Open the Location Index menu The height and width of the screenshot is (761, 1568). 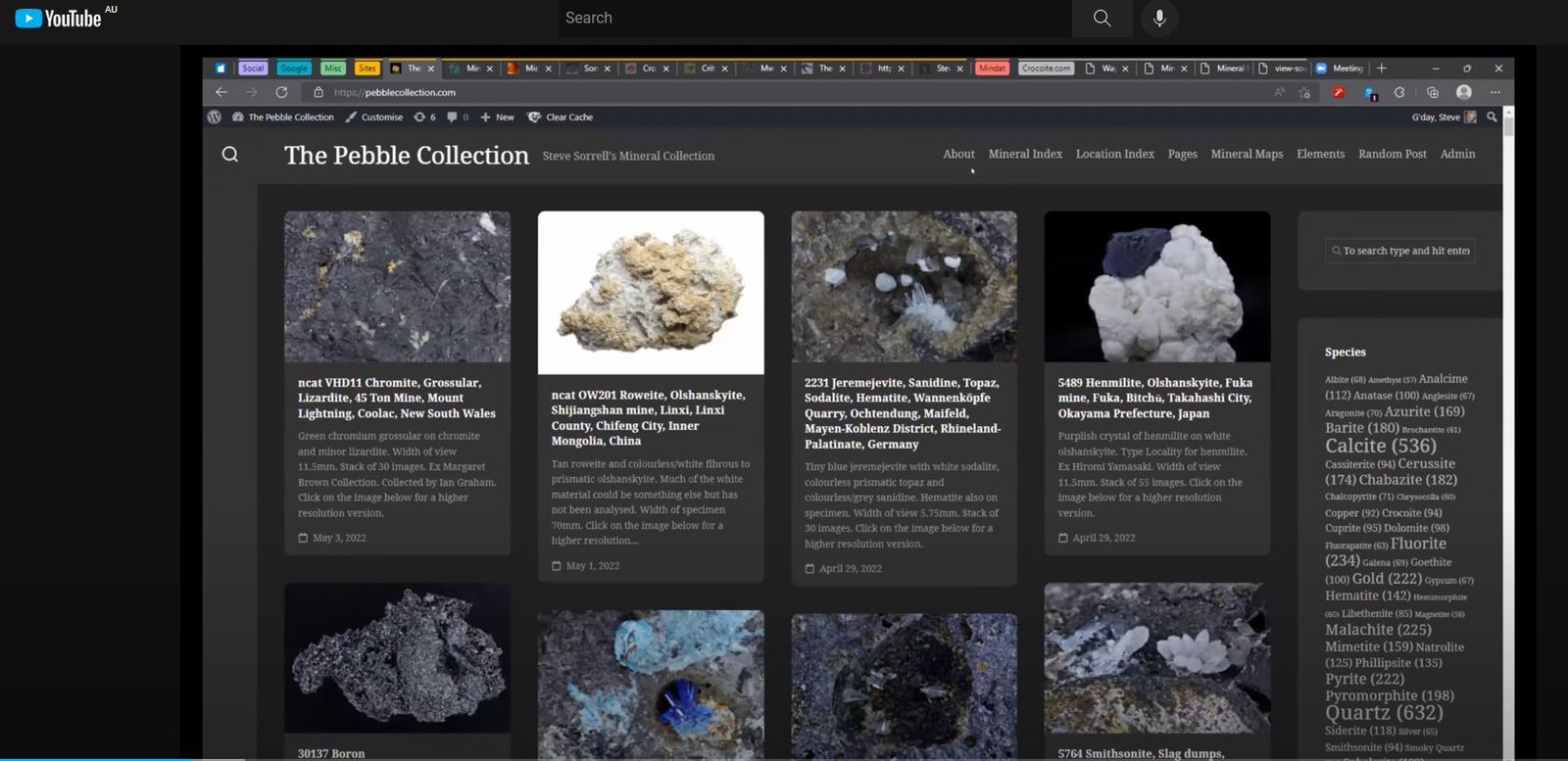[x=1114, y=154]
